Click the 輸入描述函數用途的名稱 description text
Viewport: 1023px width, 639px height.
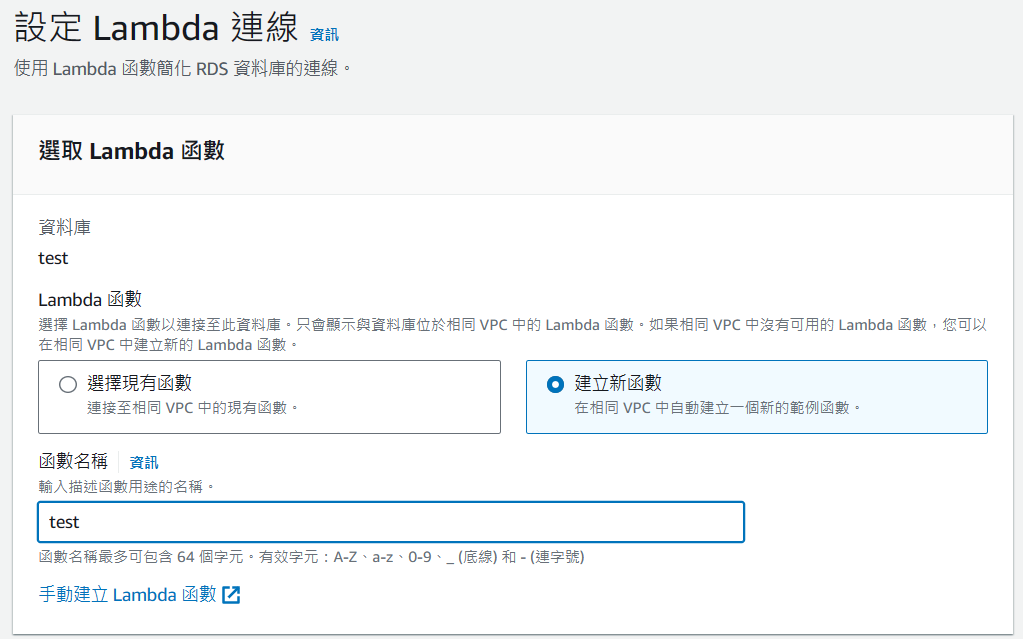click(127, 486)
